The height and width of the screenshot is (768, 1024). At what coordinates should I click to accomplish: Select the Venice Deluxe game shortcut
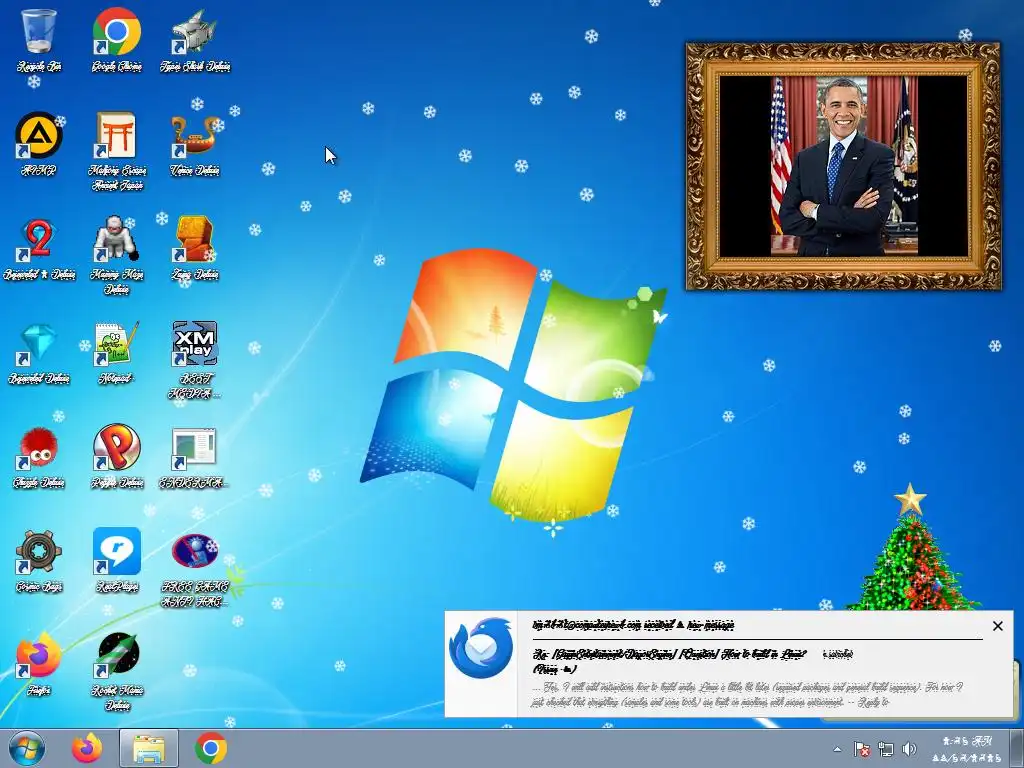click(195, 144)
